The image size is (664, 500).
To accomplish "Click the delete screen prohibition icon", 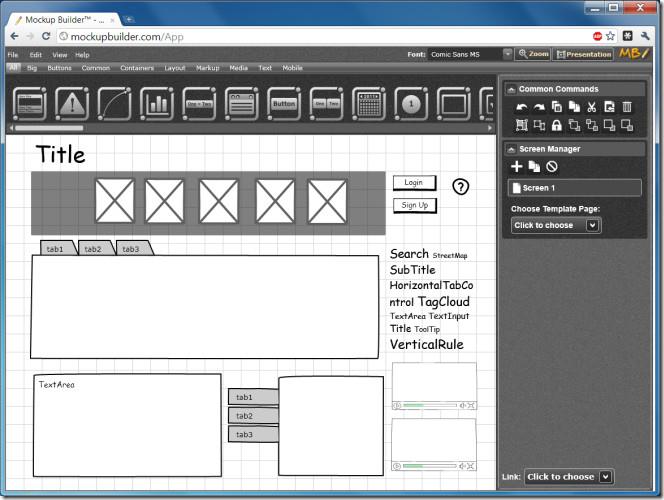I will coord(551,166).
